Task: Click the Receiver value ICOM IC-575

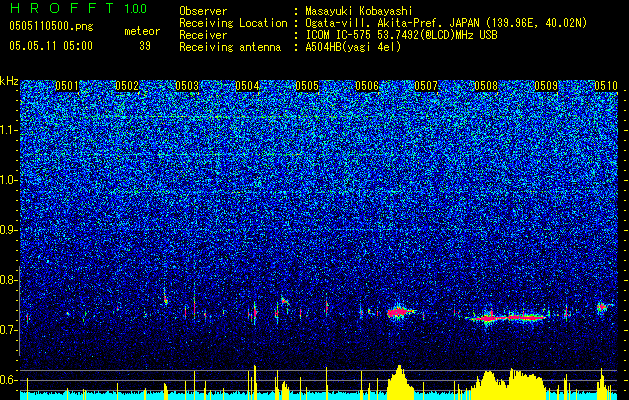Action: click(341, 35)
